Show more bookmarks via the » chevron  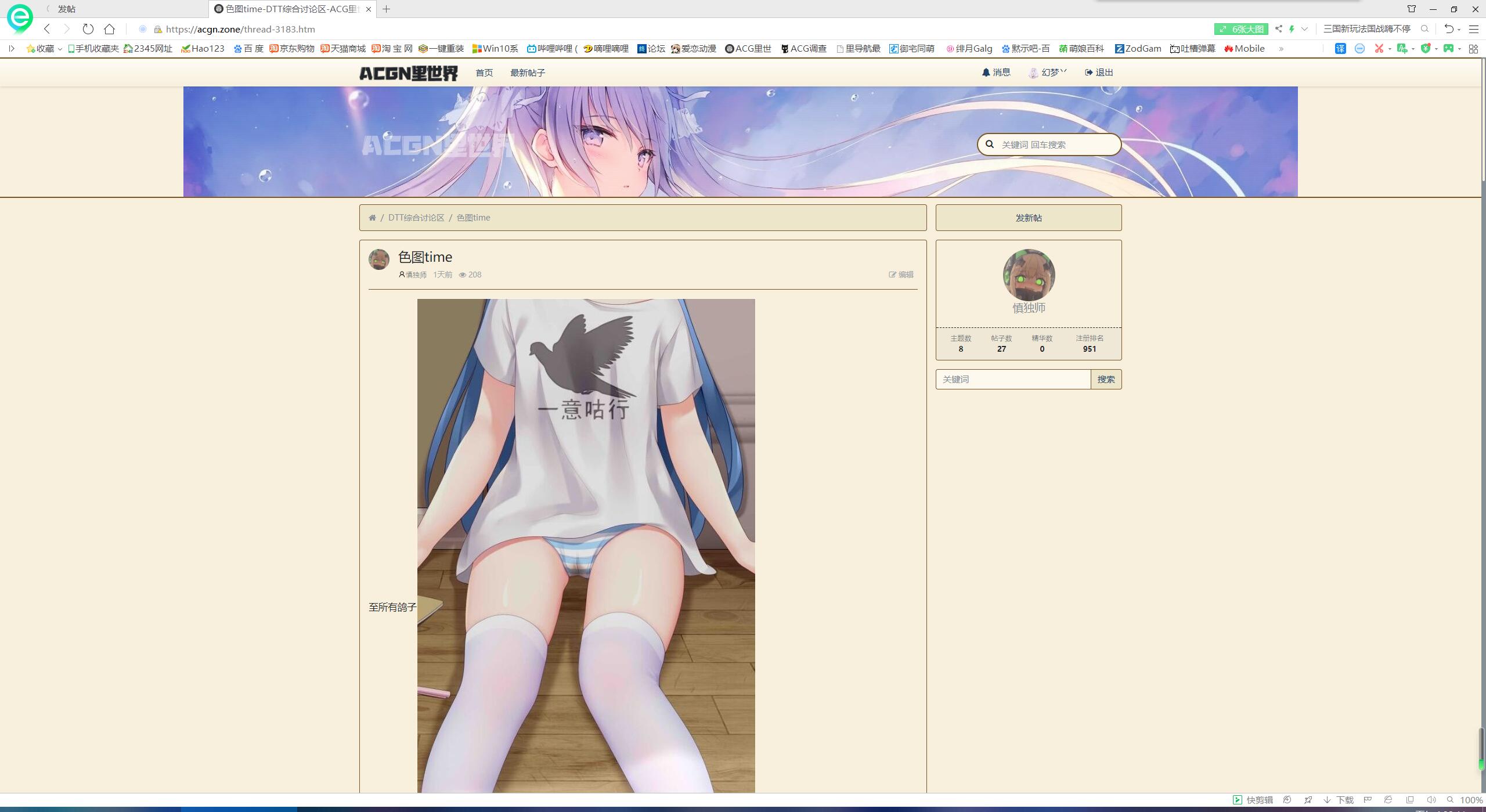click(1281, 49)
